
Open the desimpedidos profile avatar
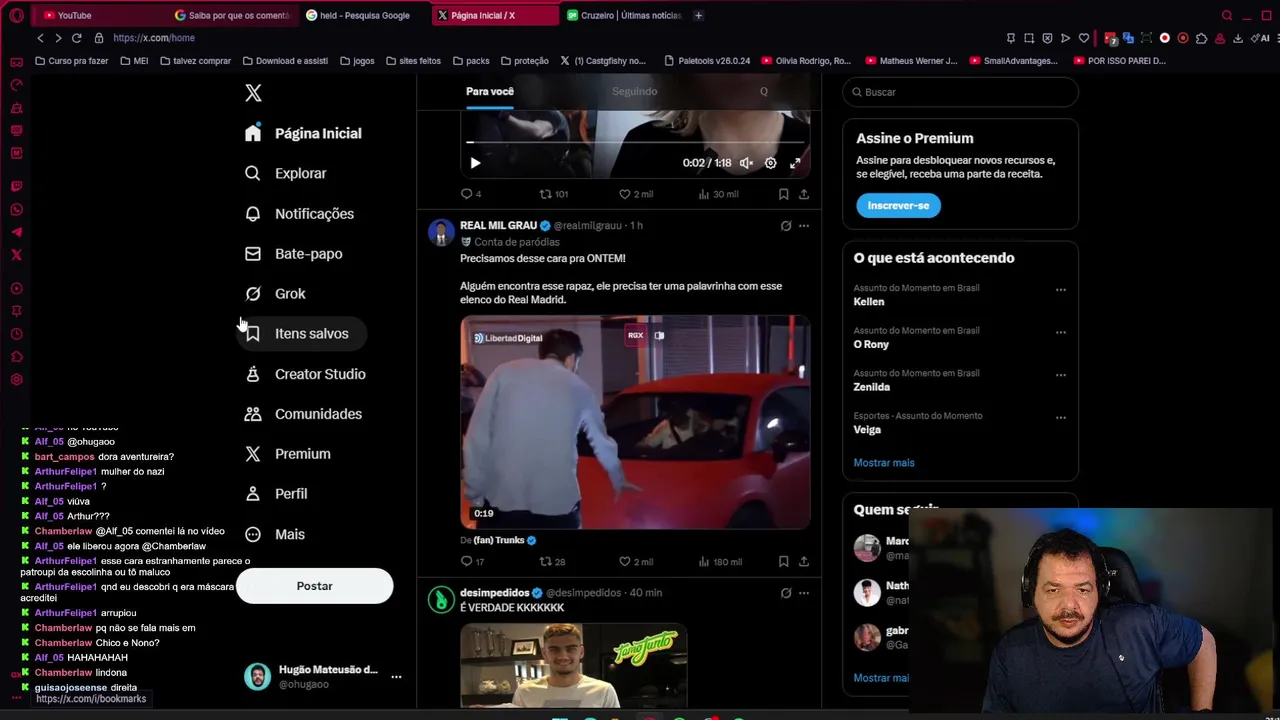coord(441,600)
